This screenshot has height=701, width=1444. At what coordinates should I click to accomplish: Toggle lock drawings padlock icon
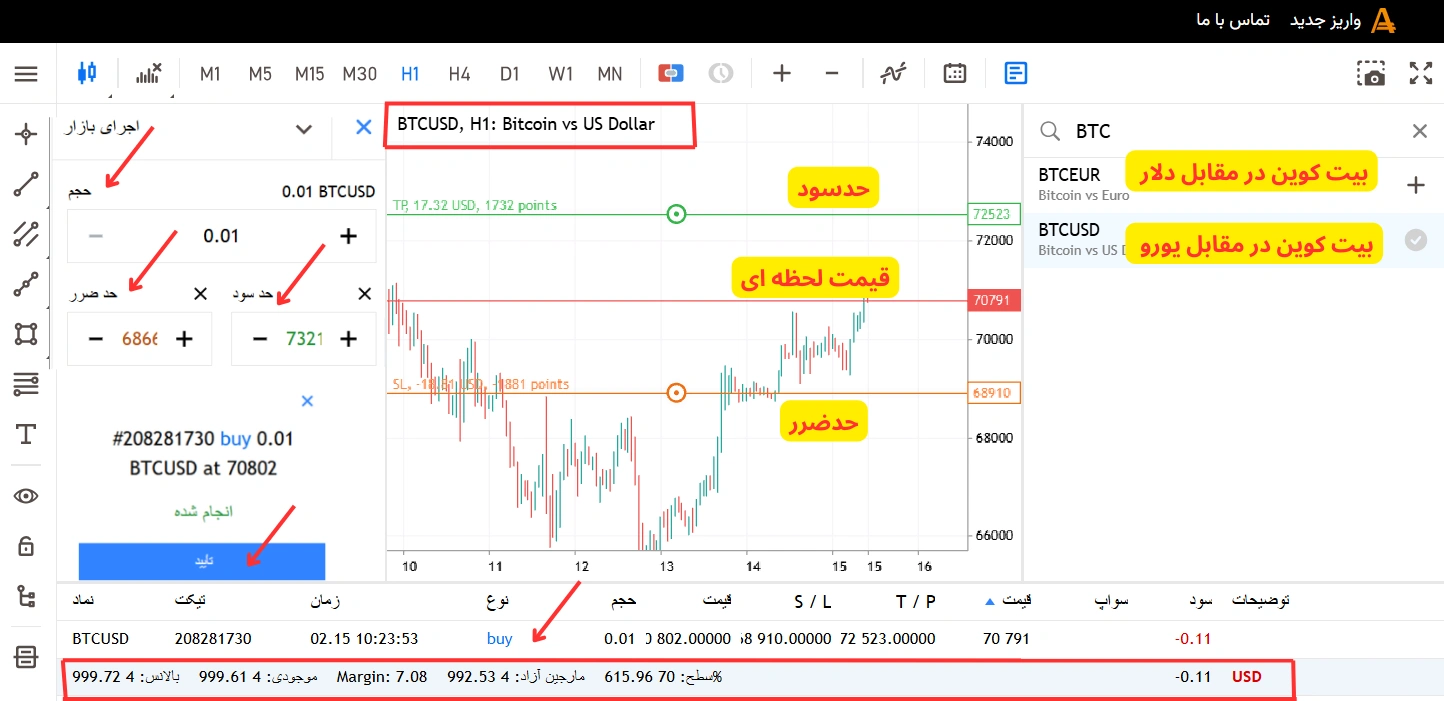(x=26, y=546)
